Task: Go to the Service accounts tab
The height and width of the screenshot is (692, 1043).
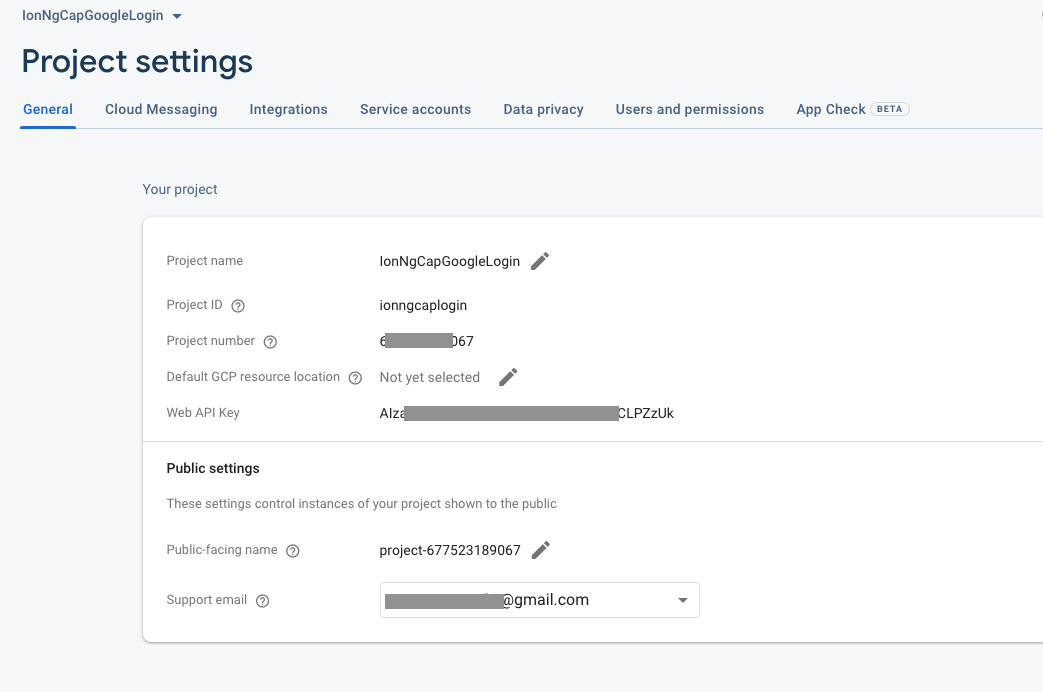Action: (415, 109)
